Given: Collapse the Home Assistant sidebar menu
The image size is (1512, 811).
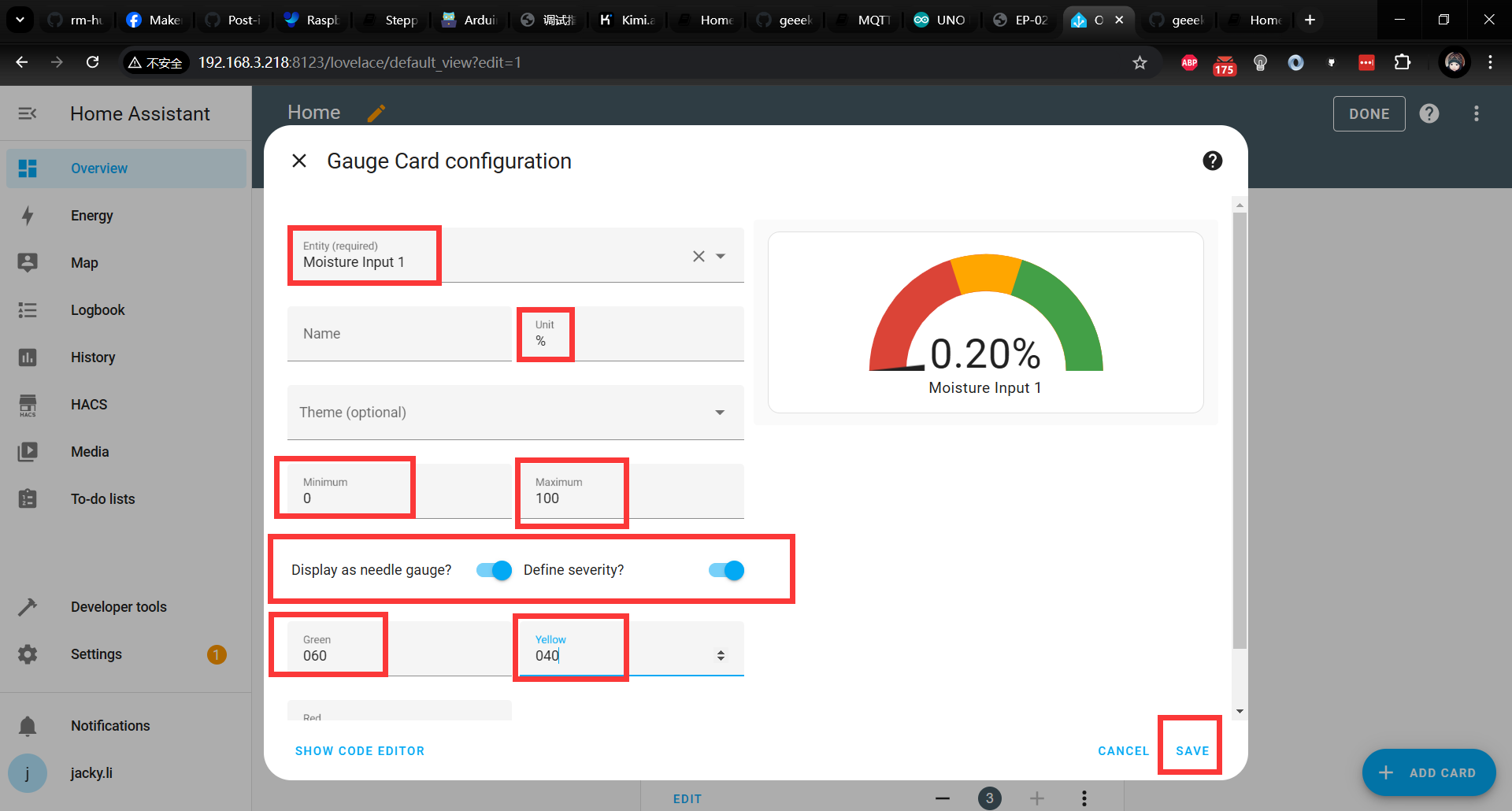Looking at the screenshot, I should tap(28, 113).
